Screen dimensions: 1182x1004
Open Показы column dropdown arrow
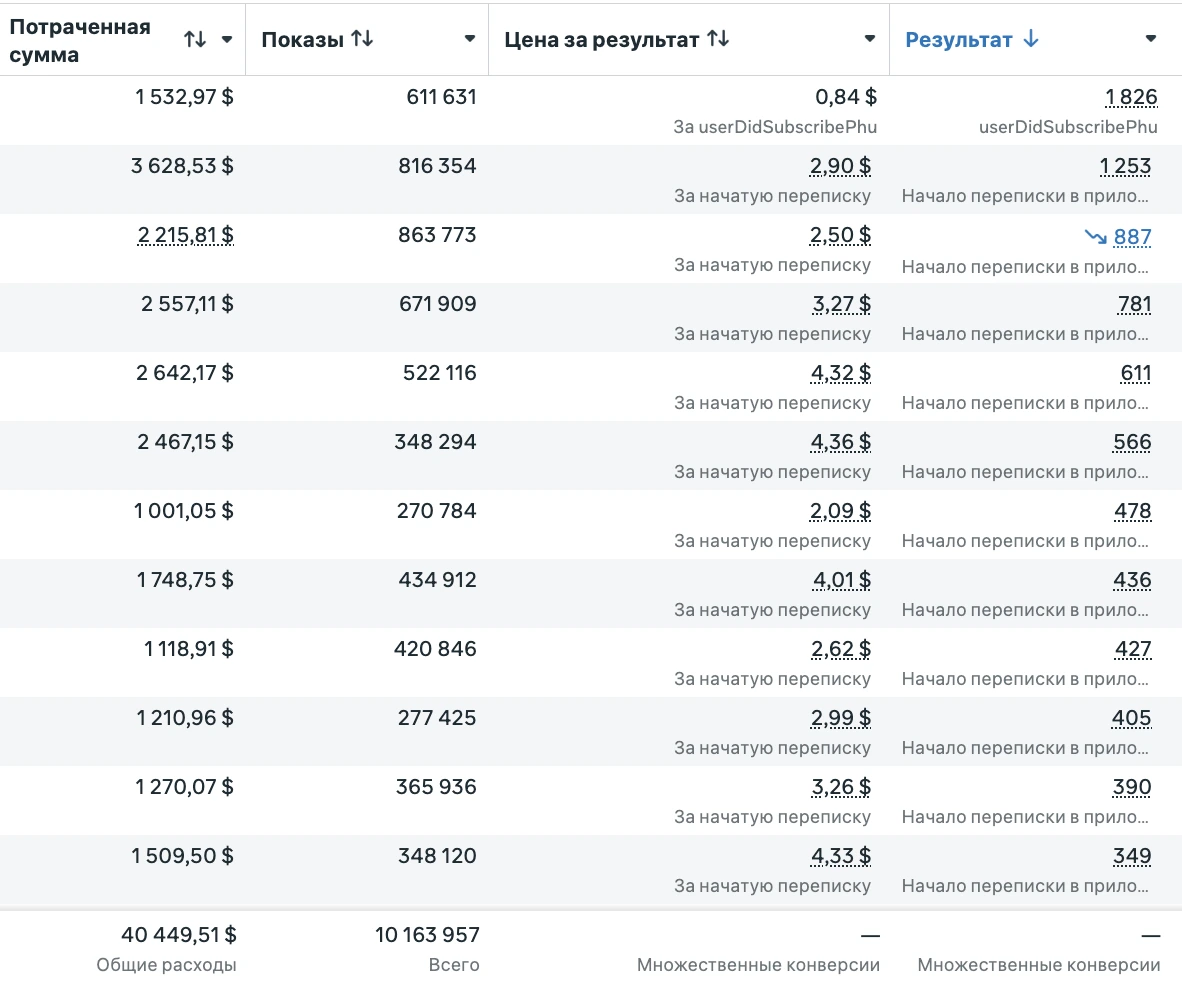(470, 38)
